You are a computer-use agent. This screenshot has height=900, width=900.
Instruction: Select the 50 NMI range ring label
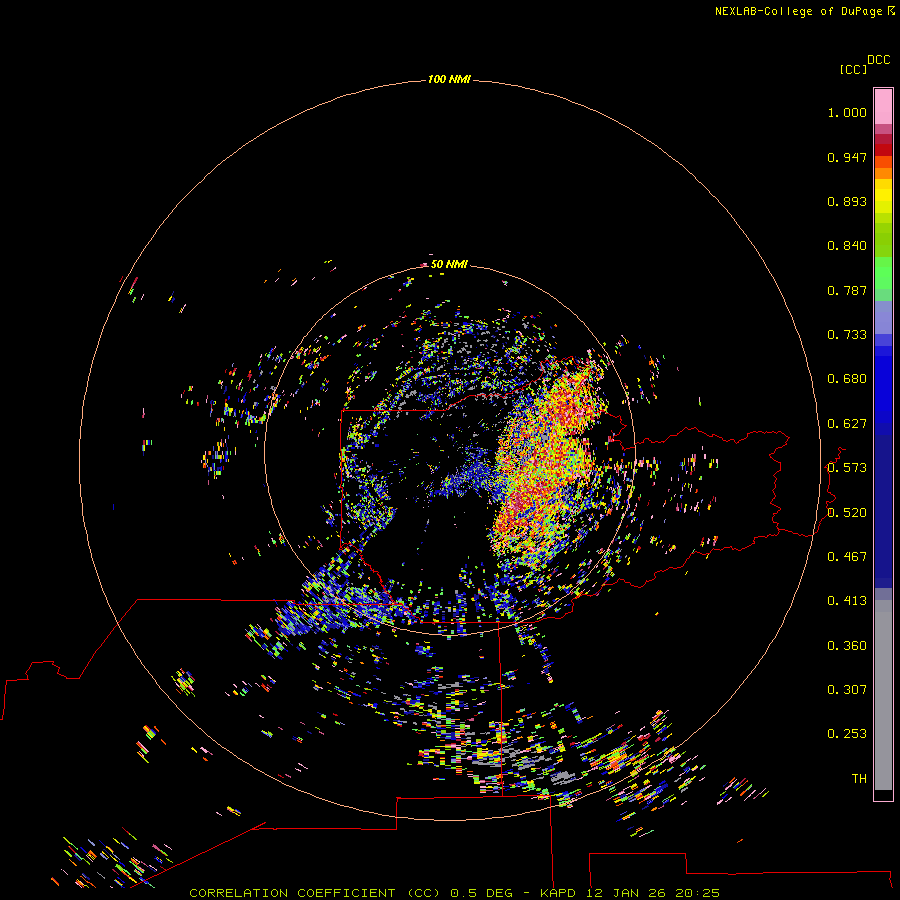(449, 264)
